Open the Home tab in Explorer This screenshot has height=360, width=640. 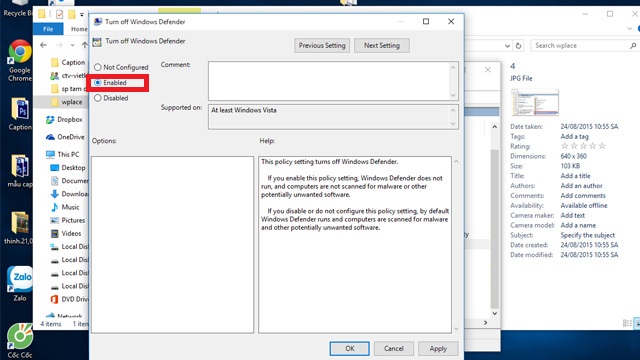point(79,29)
